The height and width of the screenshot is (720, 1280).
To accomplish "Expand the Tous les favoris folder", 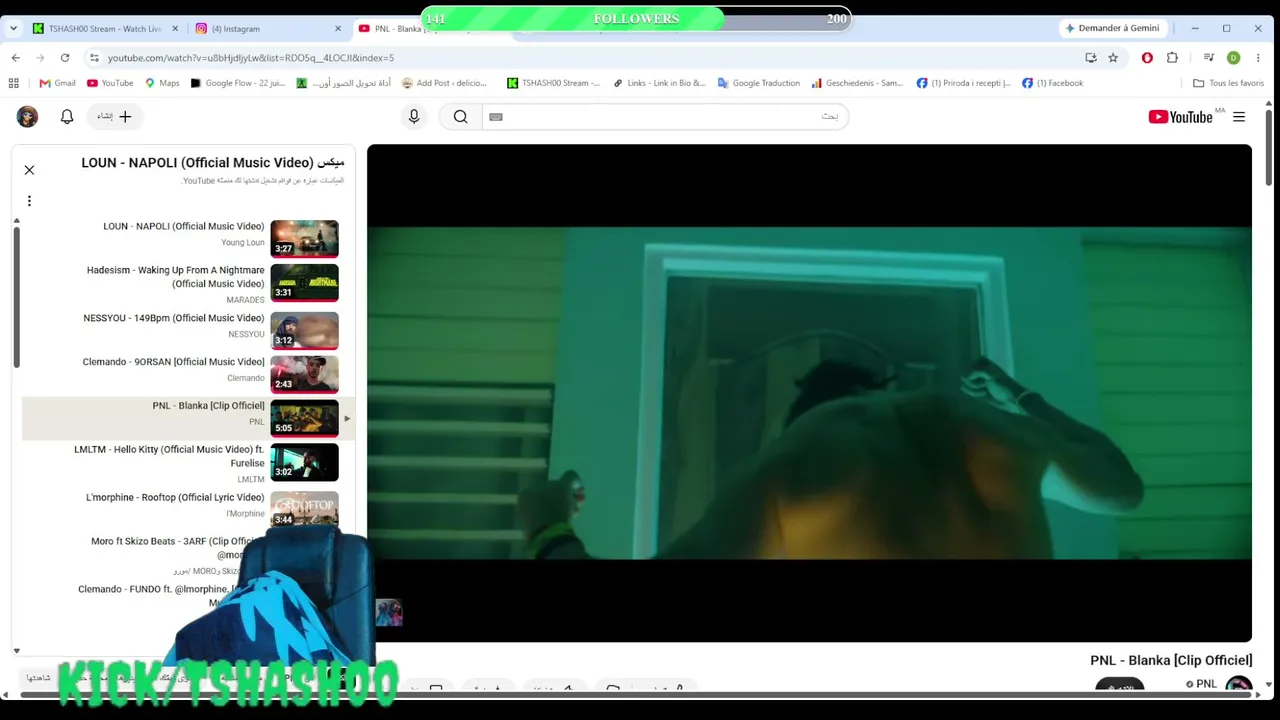I will click(x=1228, y=83).
